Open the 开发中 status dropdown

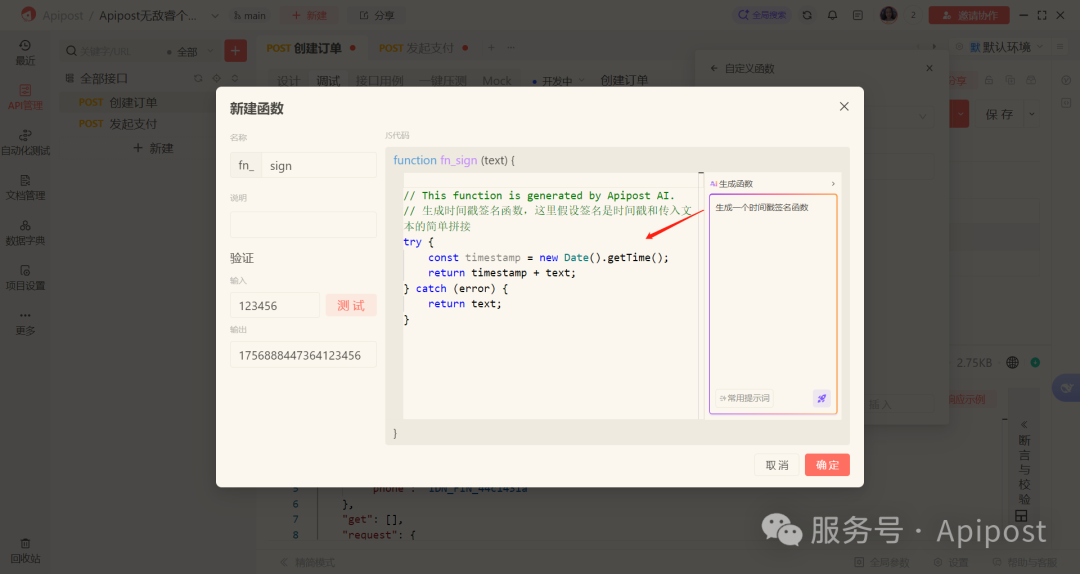tap(559, 81)
